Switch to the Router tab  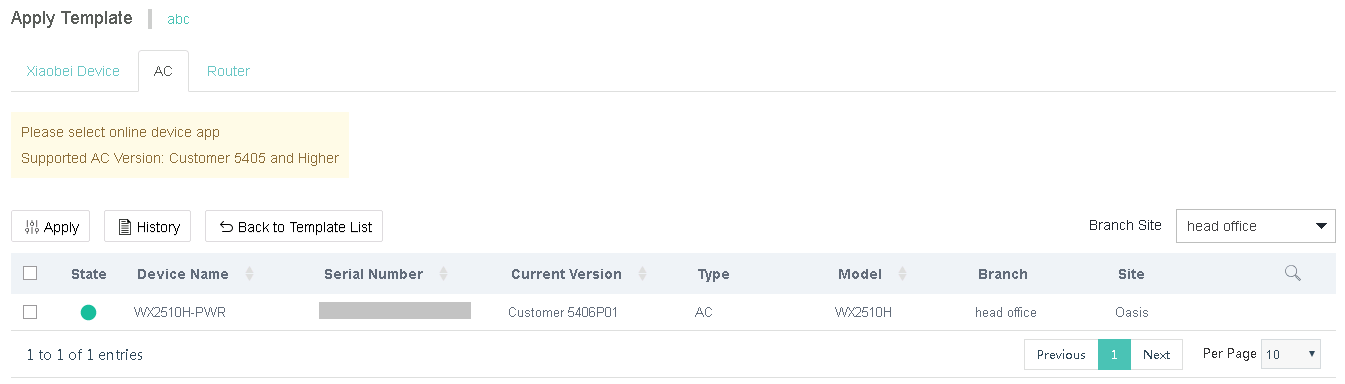(228, 71)
